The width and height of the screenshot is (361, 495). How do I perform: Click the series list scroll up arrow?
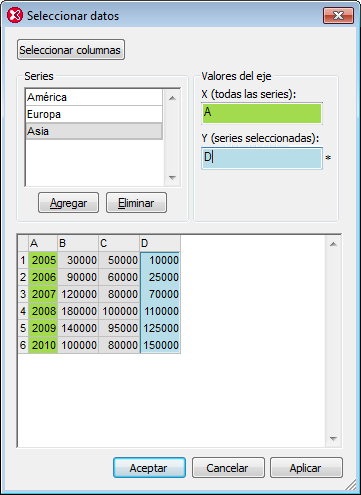172,98
